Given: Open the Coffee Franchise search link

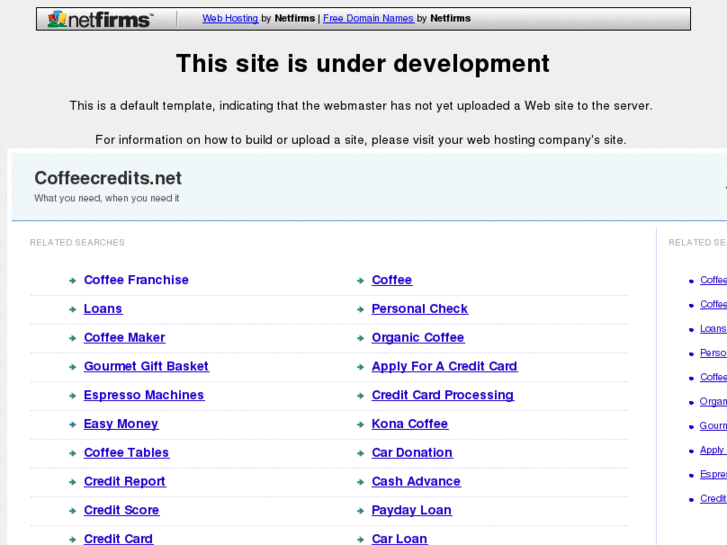Looking at the screenshot, I should point(136,280).
